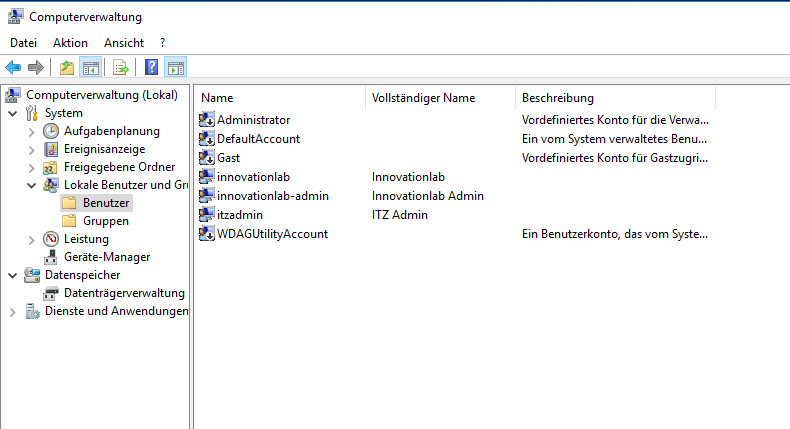Select the Gruppen folder

tap(105, 221)
